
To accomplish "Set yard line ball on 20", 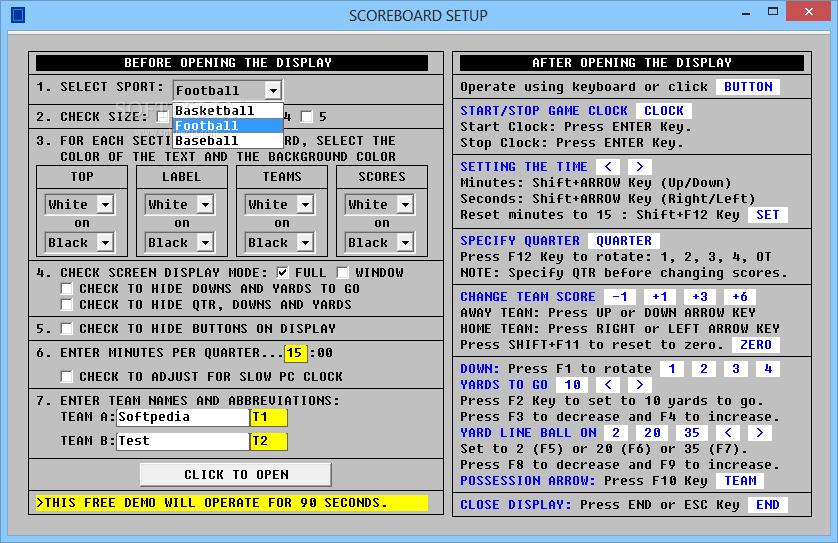I will [x=652, y=433].
